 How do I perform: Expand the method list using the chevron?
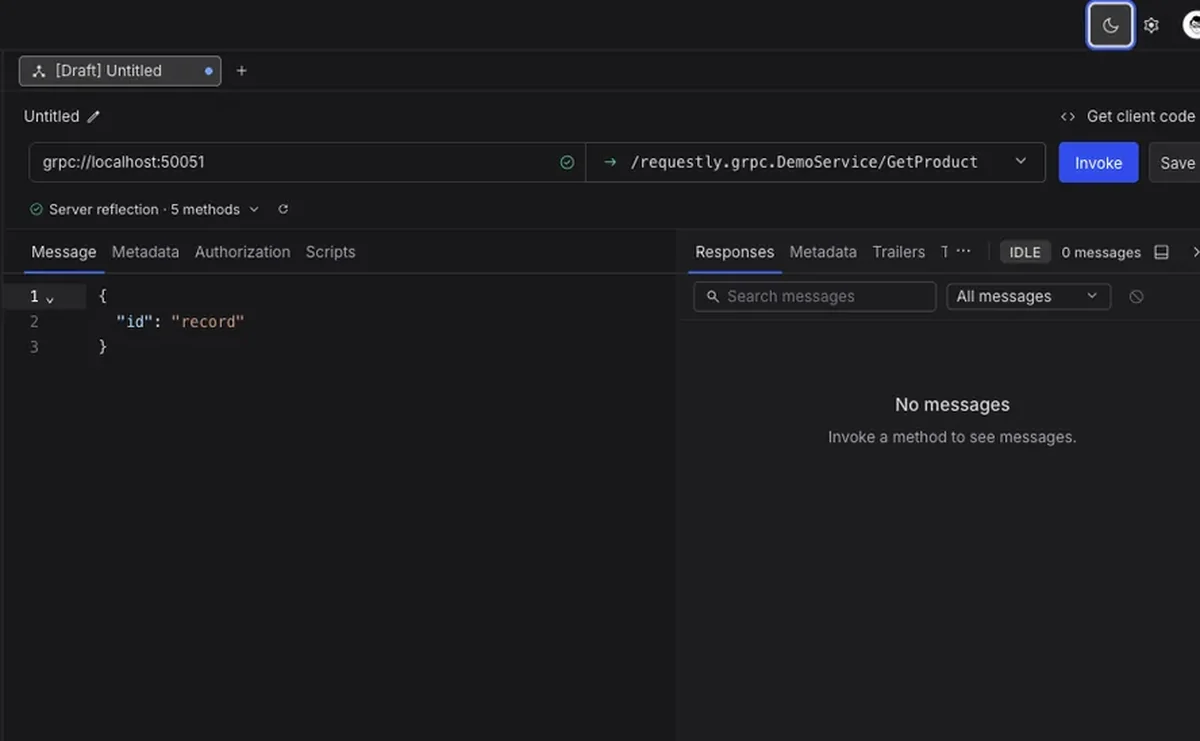click(x=1020, y=162)
